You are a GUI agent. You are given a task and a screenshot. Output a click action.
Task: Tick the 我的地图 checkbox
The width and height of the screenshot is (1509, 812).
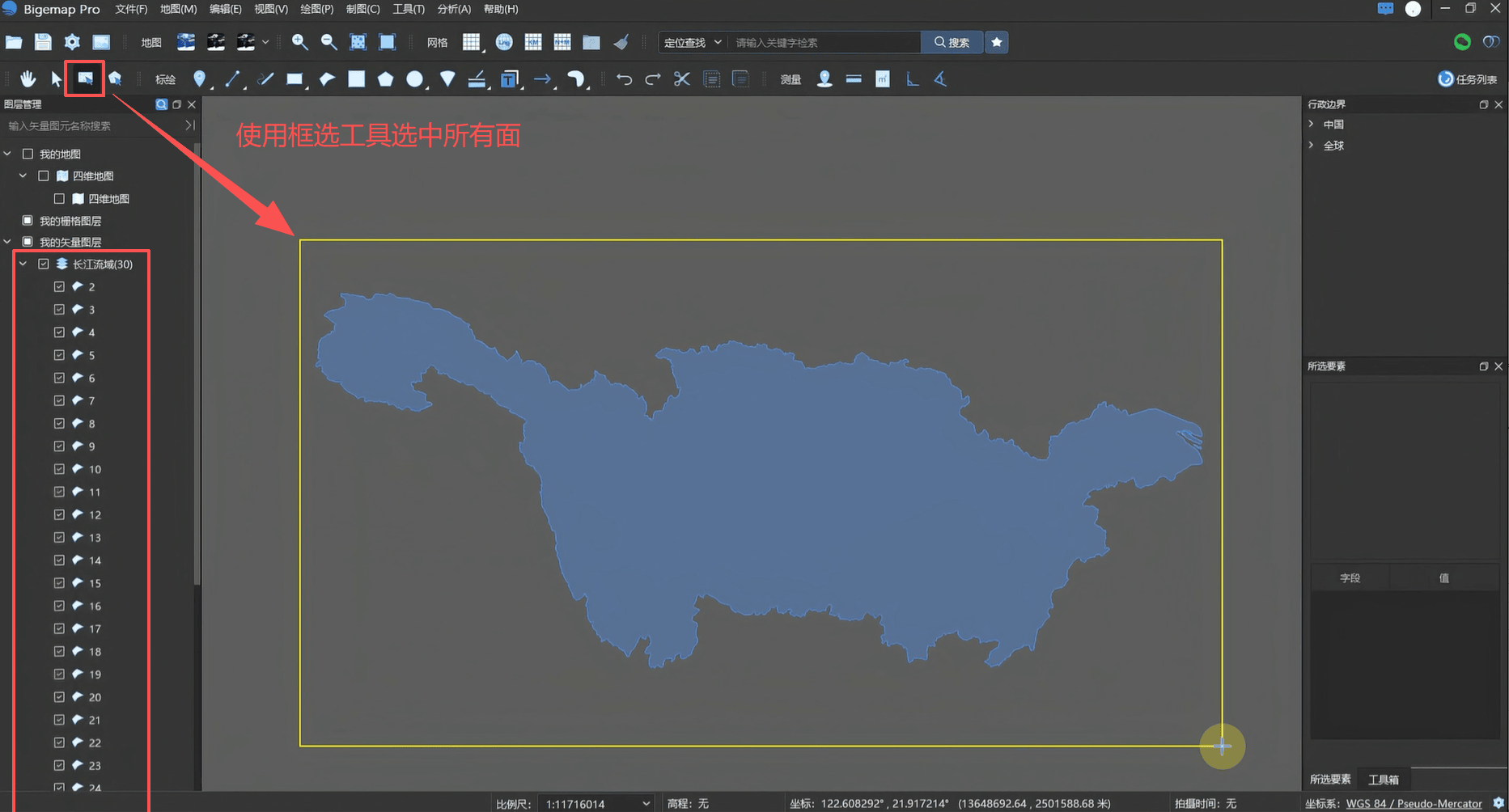[x=28, y=154]
